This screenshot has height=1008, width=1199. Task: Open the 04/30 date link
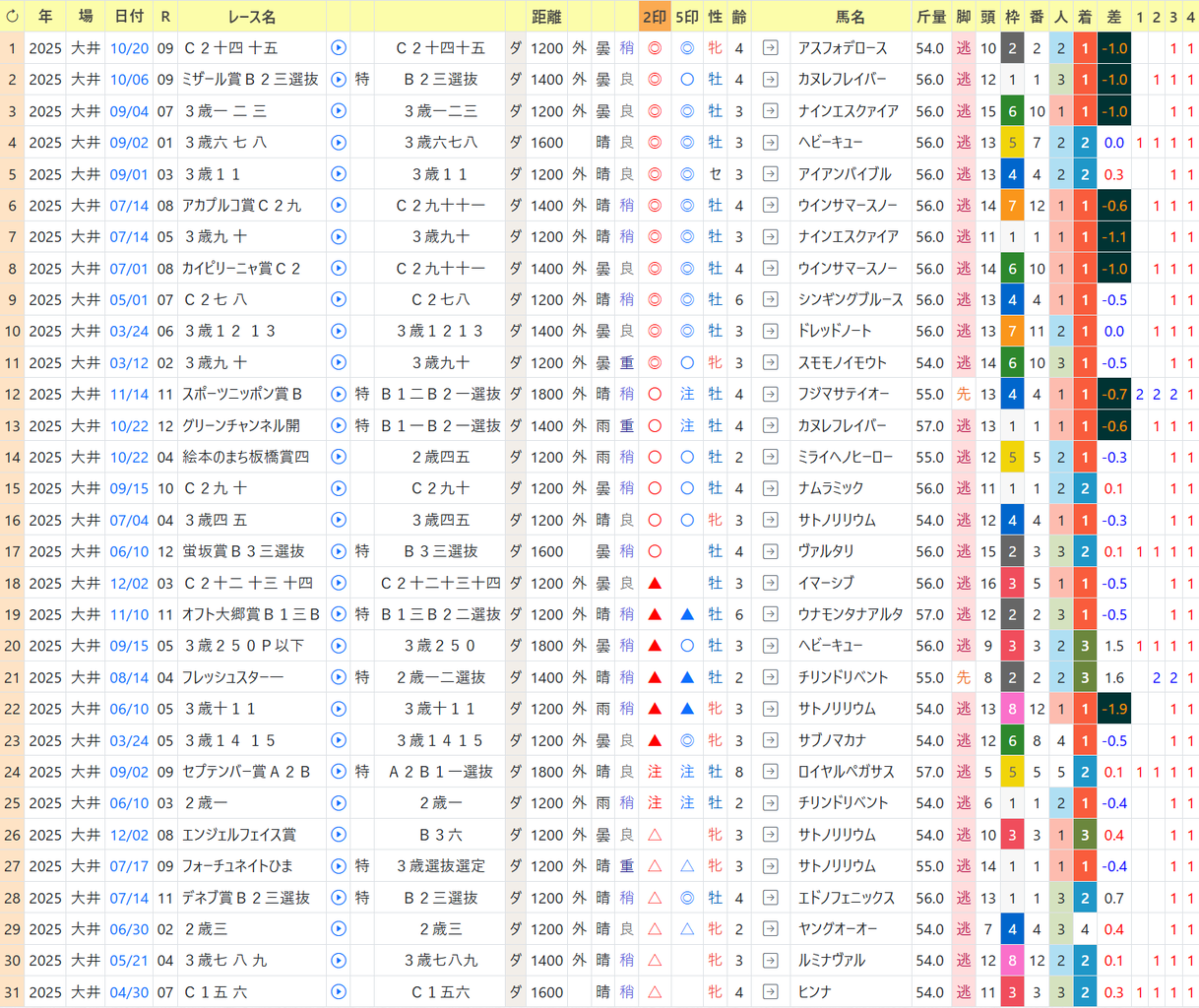pyautogui.click(x=129, y=992)
